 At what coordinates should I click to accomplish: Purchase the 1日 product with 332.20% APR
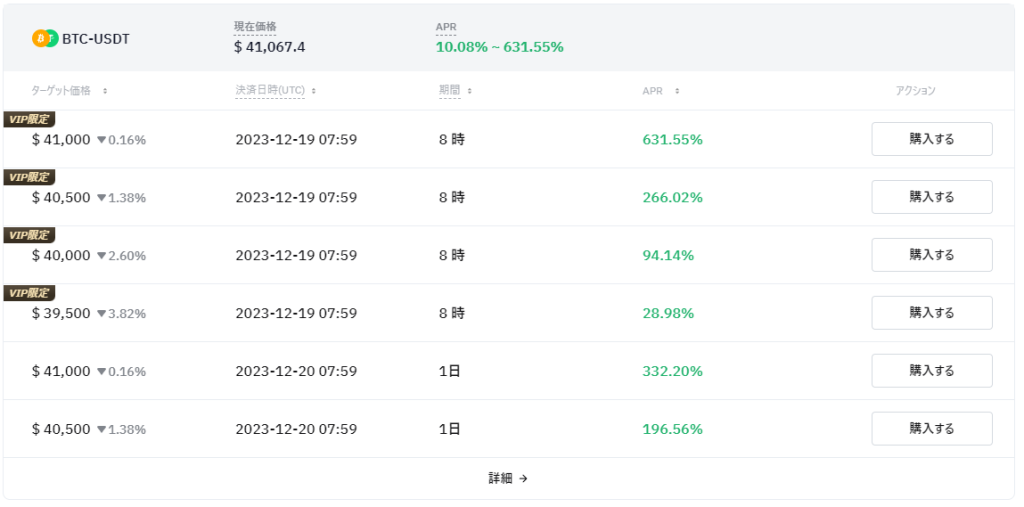(931, 371)
